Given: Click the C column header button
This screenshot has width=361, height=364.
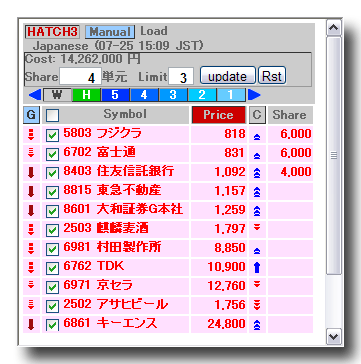Looking at the screenshot, I should point(257,115).
